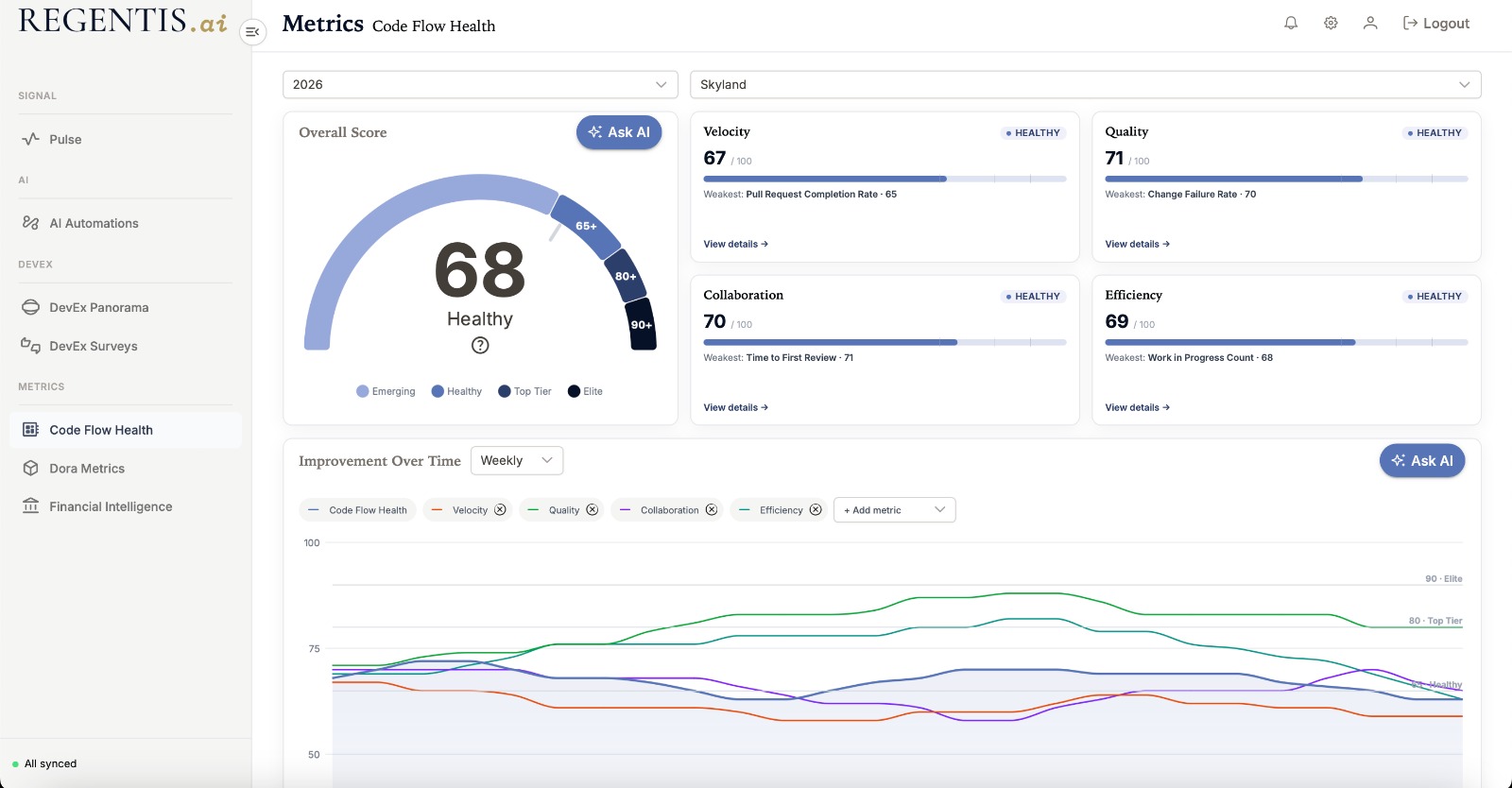The width and height of the screenshot is (1512, 788).
Task: Toggle the Code Flow Health series chip
Action: click(x=357, y=510)
